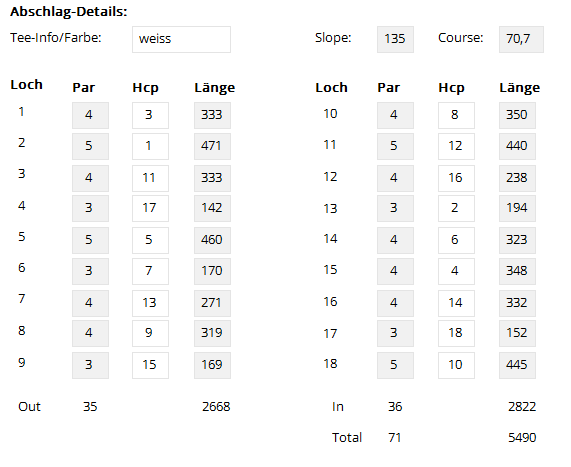Image resolution: width=571 pixels, height=467 pixels.
Task: Select the Hcp field for hole 7
Action: [x=150, y=303]
